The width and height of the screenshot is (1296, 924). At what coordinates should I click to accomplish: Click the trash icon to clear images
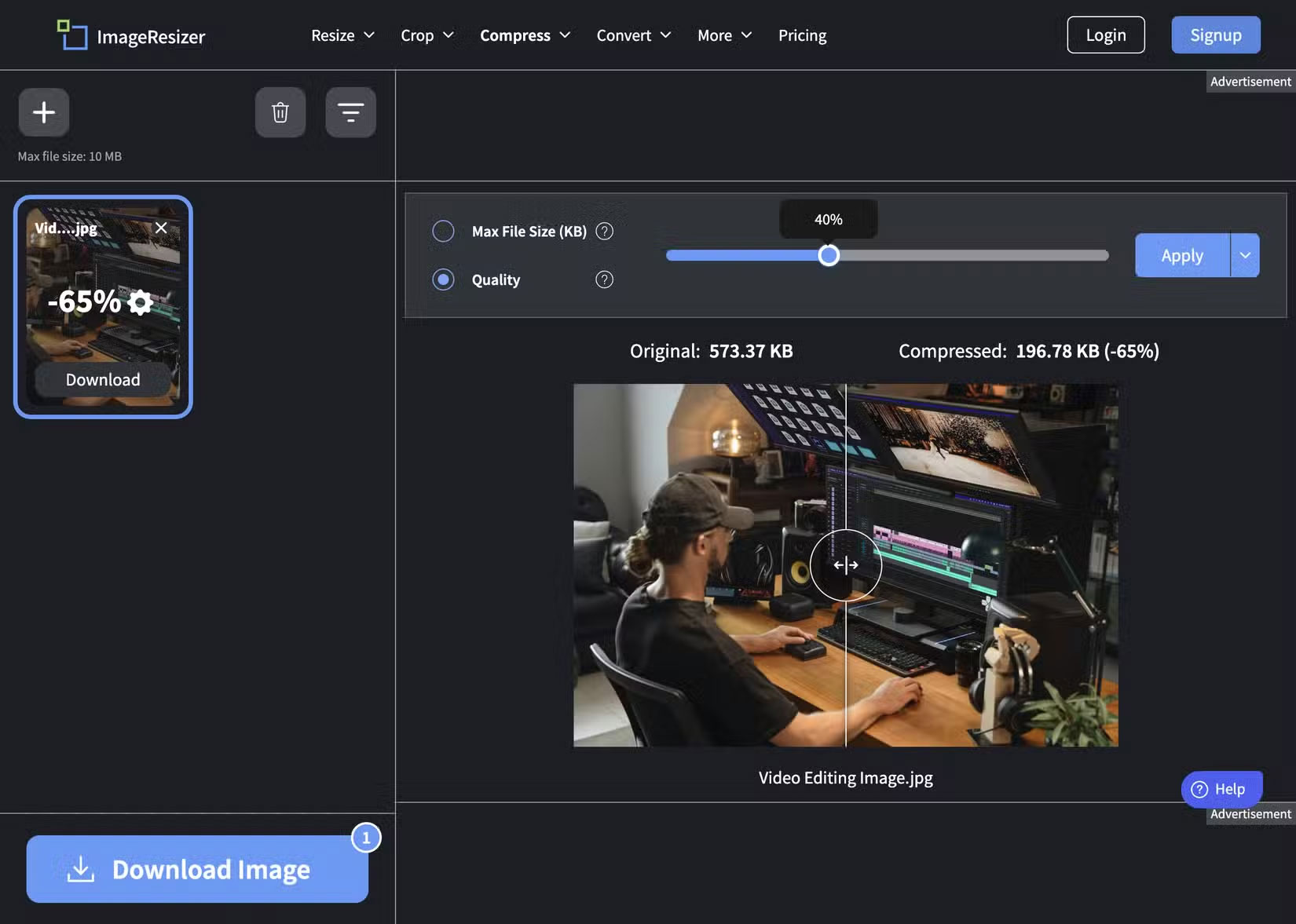click(x=280, y=112)
